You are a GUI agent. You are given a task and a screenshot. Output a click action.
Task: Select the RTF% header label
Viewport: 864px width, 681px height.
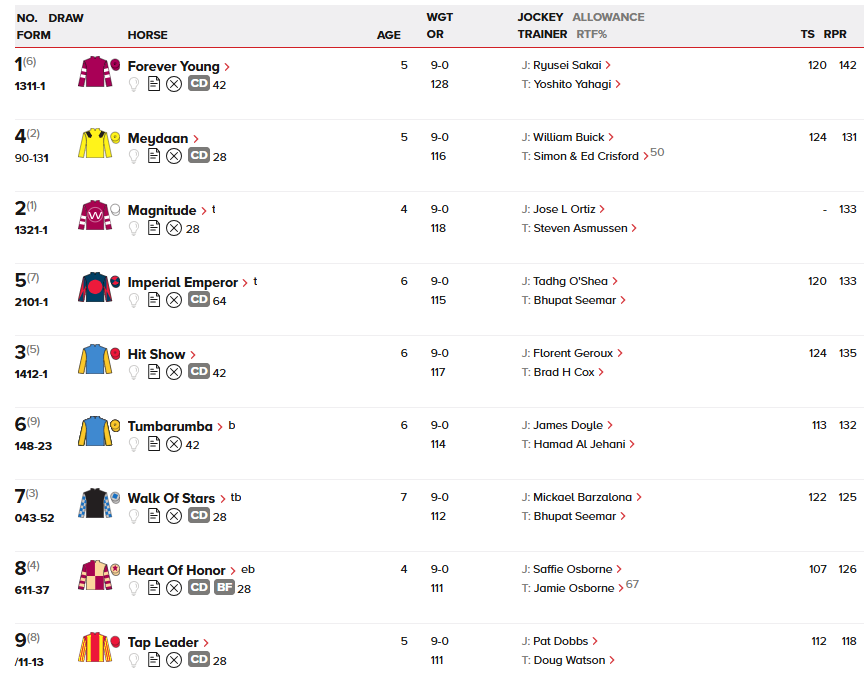[x=591, y=35]
